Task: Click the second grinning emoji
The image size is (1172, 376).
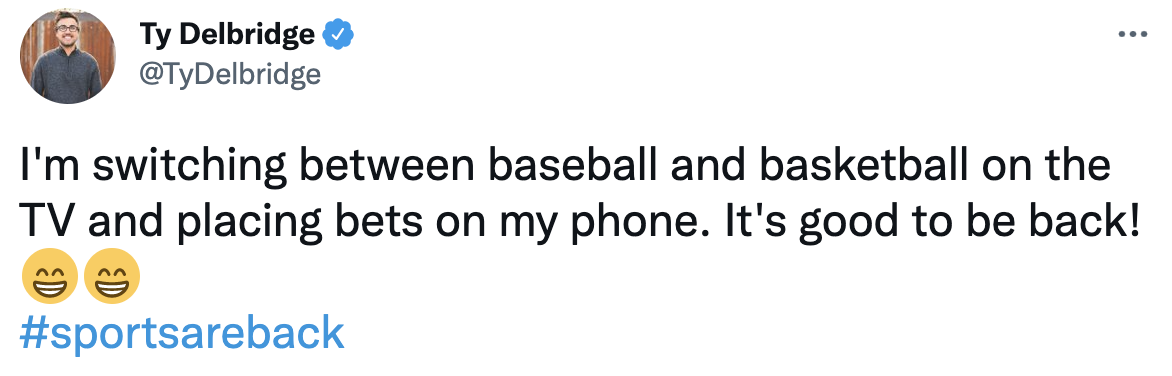Action: pos(111,277)
